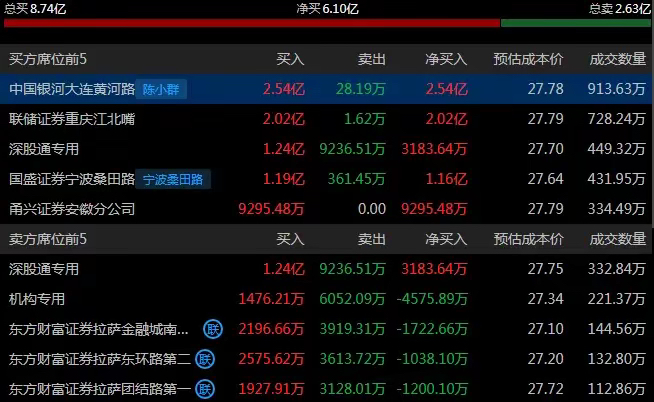Click 总卖 2.63亿 summary text
654x402 pixels.
click(x=620, y=8)
